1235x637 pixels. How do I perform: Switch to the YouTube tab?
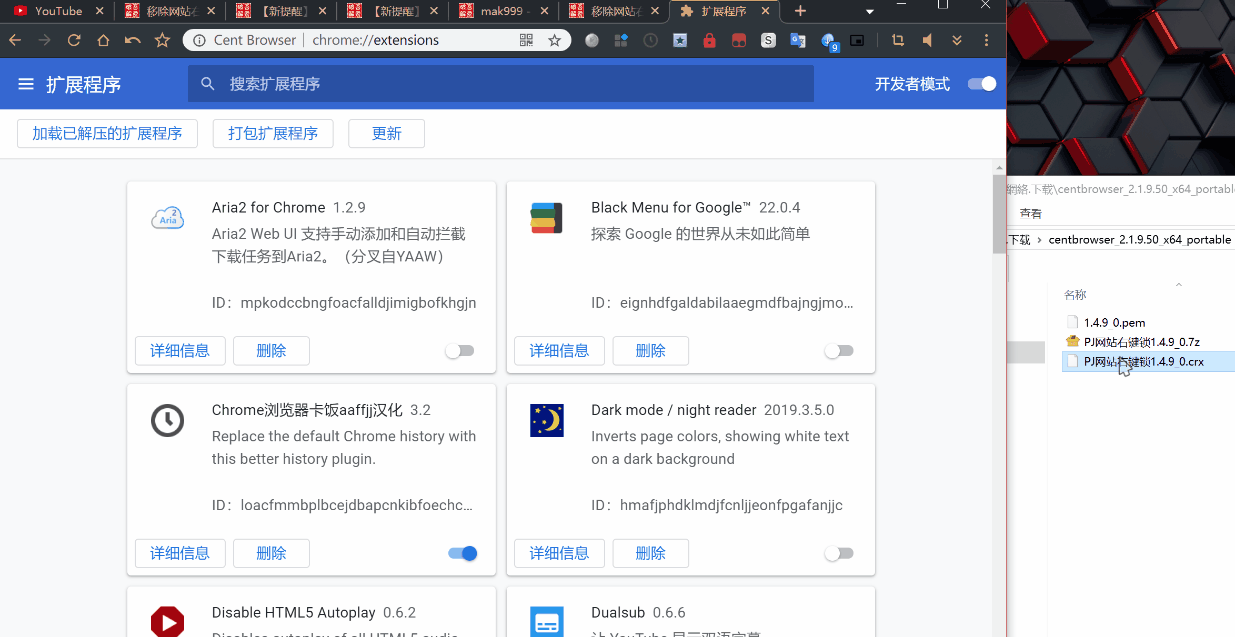(56, 11)
